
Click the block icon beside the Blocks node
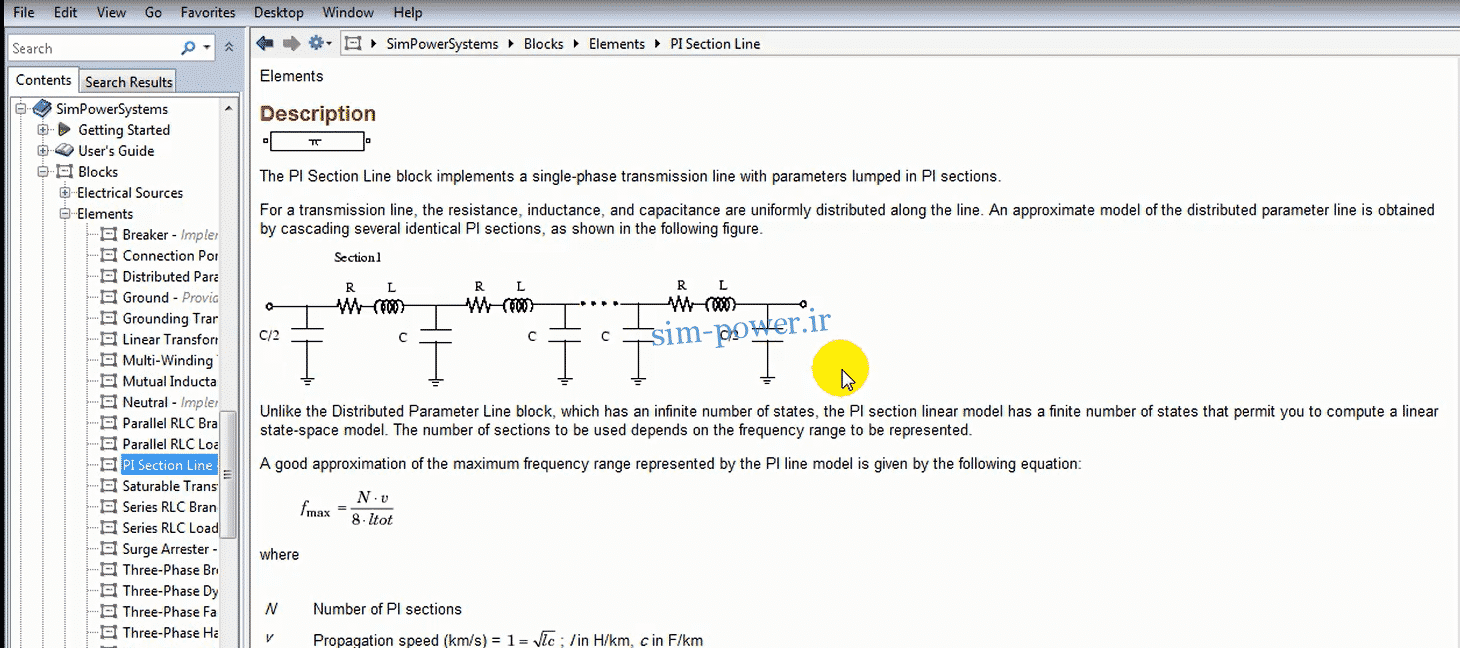pos(65,172)
